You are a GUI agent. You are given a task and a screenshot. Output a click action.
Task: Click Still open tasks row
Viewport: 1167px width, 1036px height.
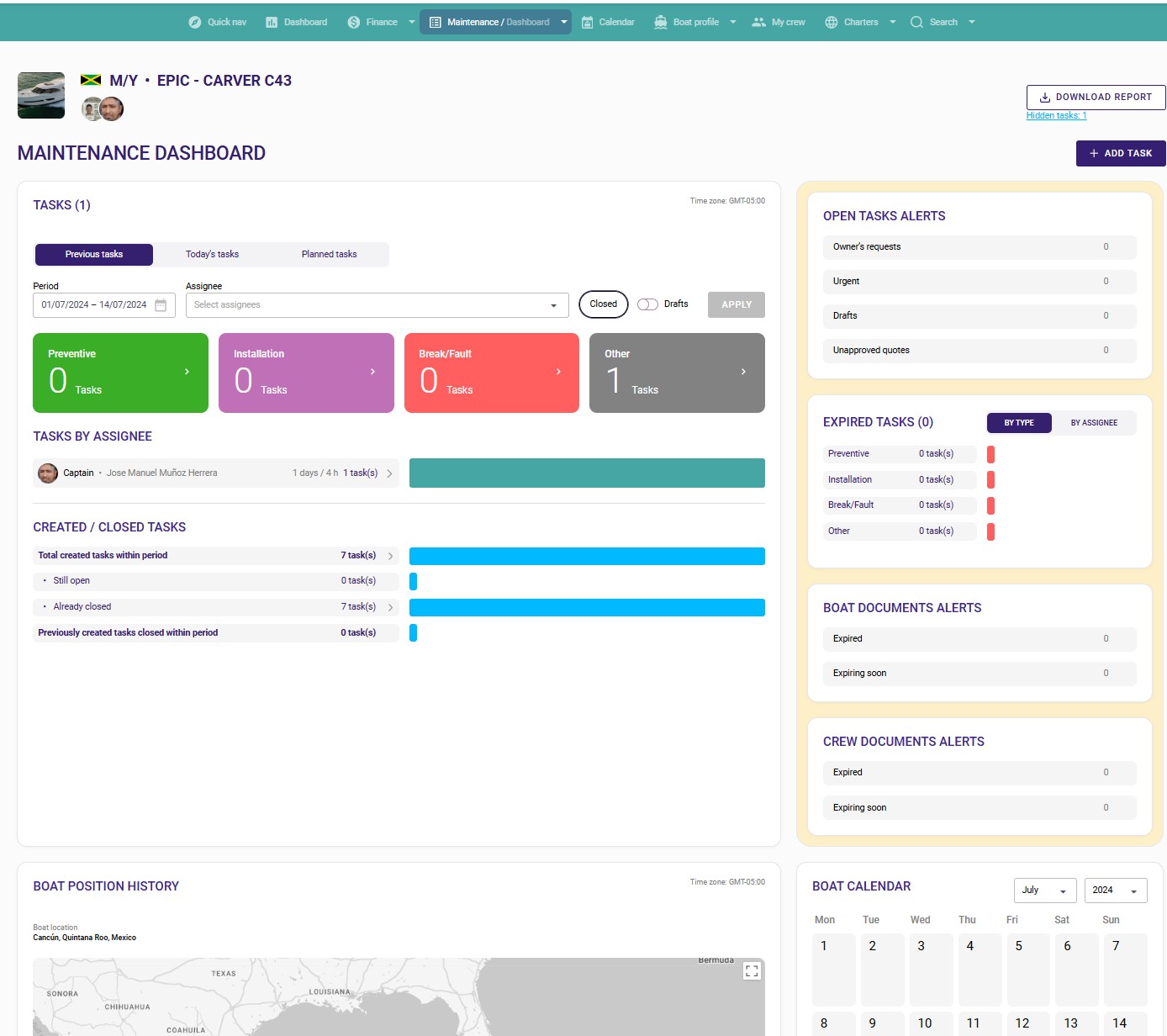click(216, 581)
